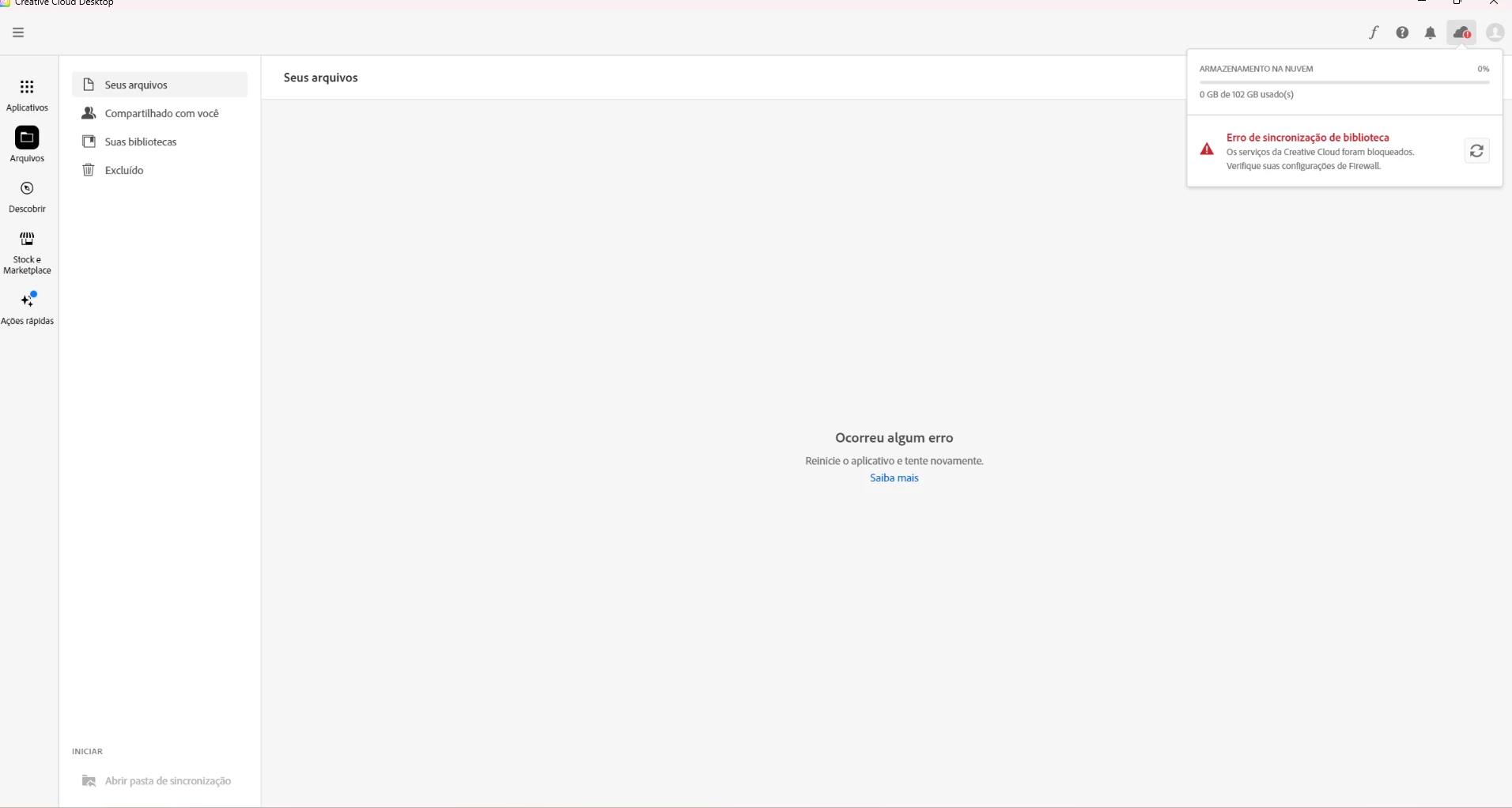Close the Creative Cloud Desktop window

coord(1494,3)
